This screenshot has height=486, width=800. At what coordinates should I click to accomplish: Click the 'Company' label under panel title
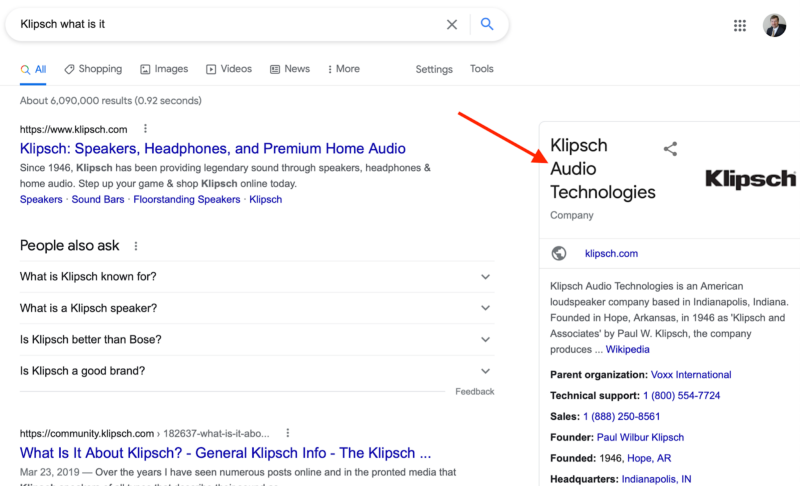coord(571,215)
